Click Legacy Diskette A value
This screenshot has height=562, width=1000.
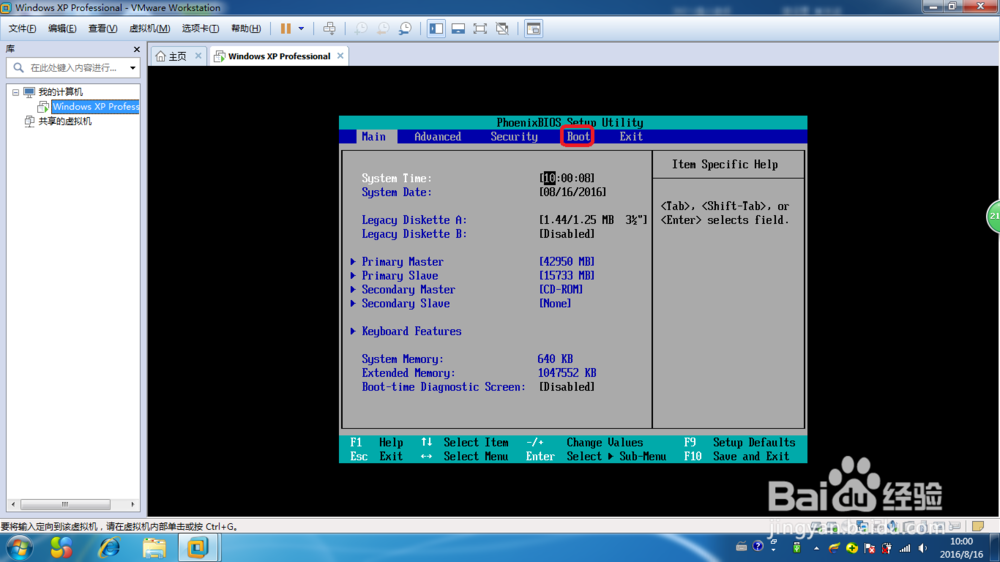593,220
